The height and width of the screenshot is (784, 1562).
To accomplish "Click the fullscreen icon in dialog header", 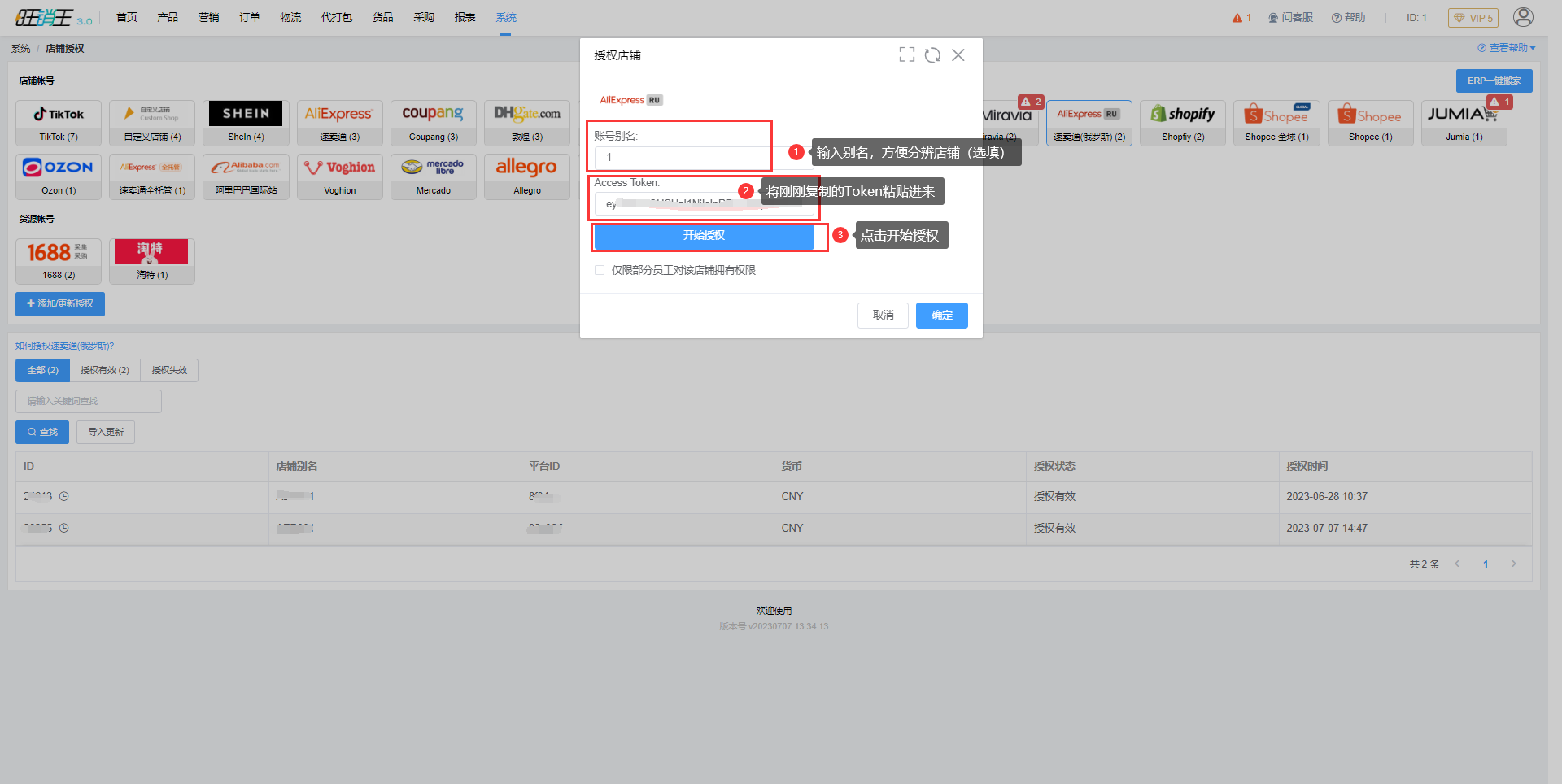I will (x=906, y=54).
